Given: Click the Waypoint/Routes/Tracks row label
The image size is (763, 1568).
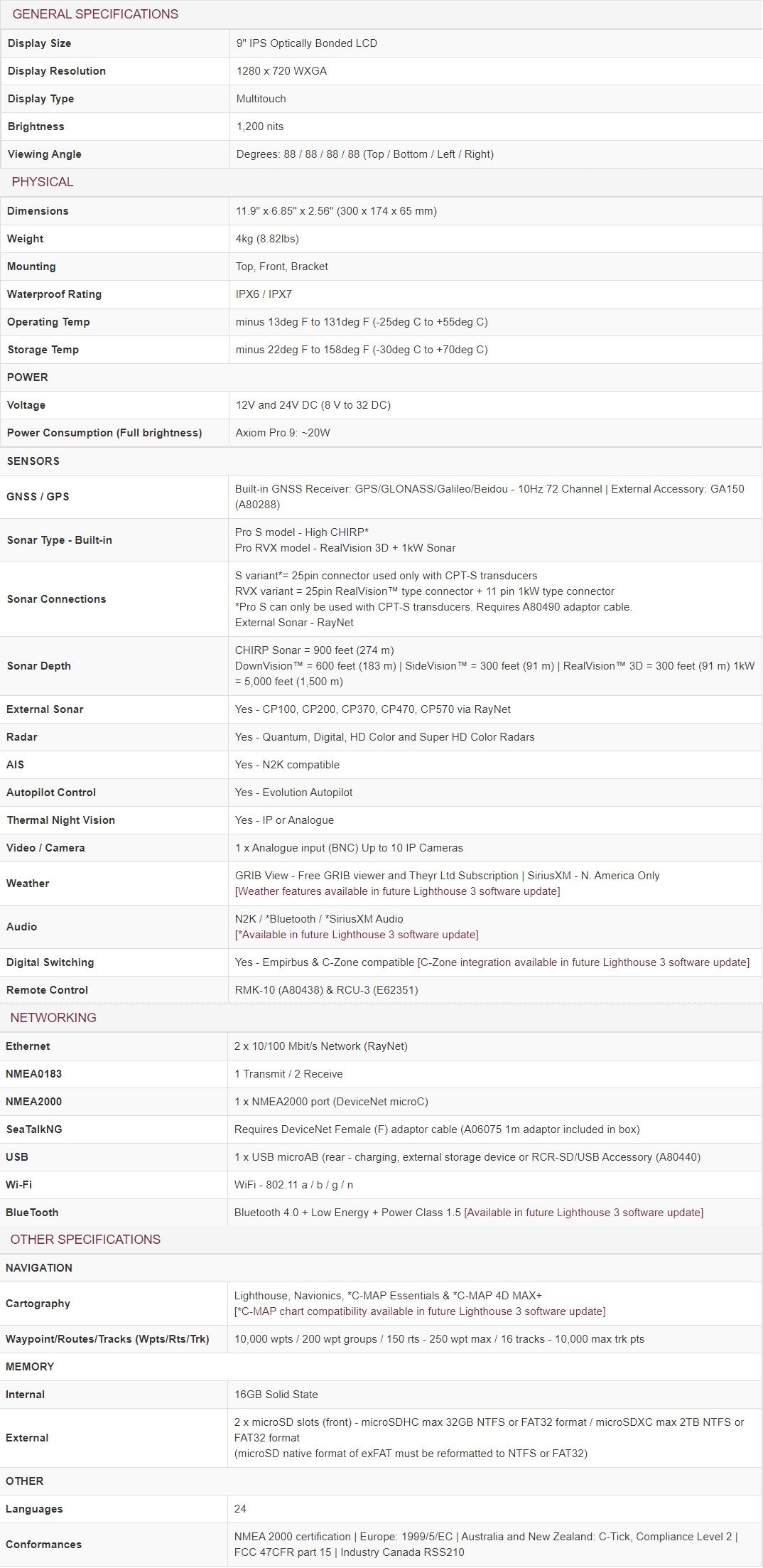Looking at the screenshot, I should (x=107, y=1339).
